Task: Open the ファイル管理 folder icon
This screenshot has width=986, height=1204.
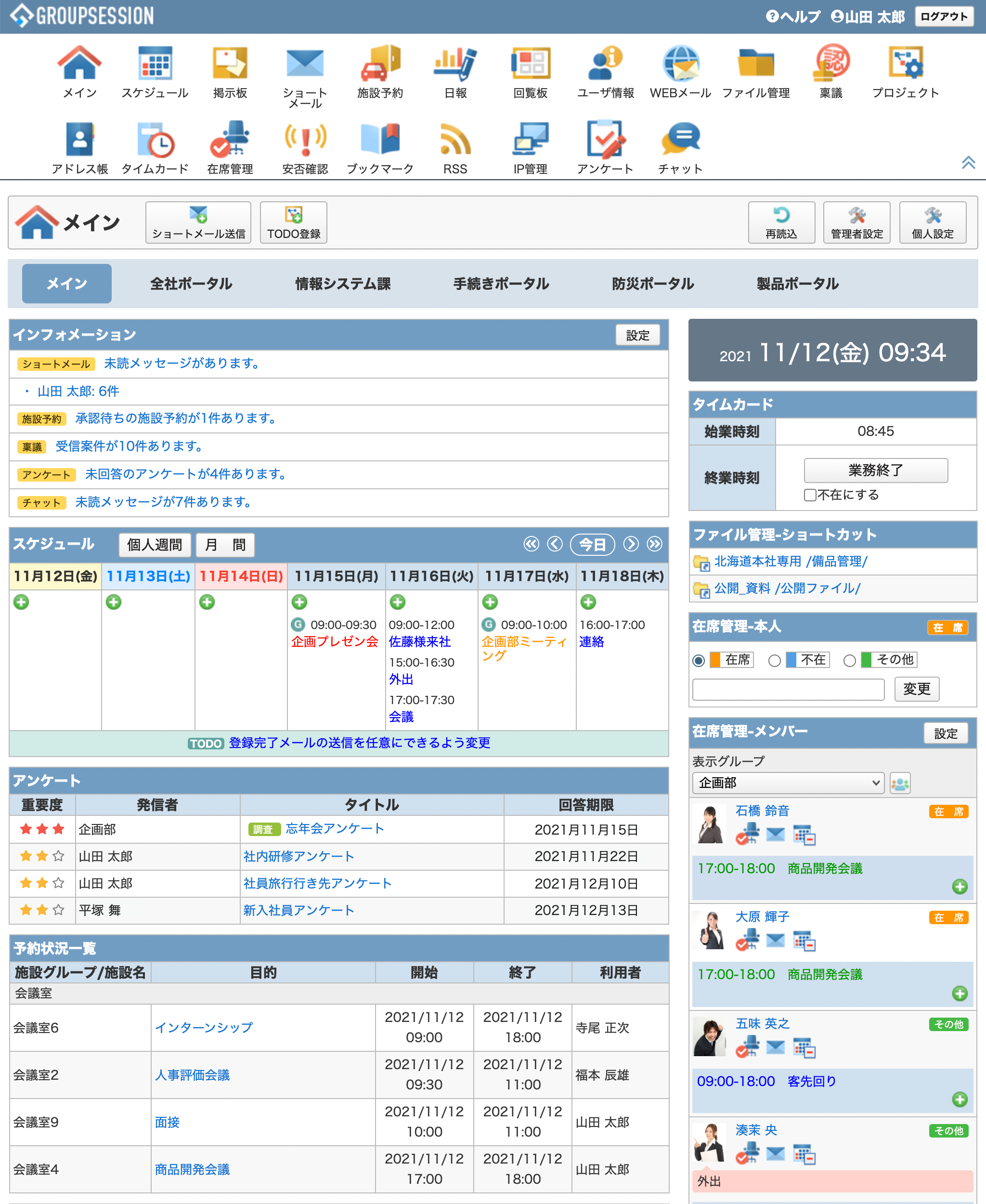Action: [x=756, y=63]
